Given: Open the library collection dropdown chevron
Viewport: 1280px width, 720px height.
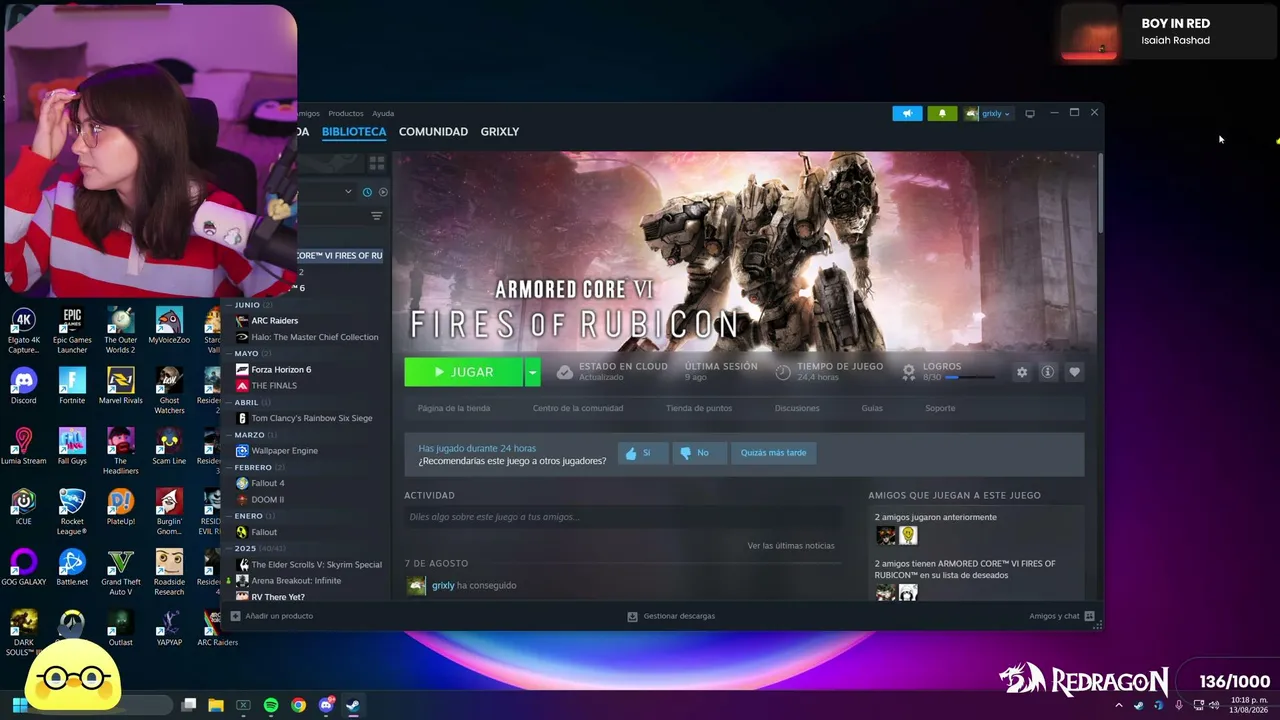Looking at the screenshot, I should pyautogui.click(x=348, y=192).
